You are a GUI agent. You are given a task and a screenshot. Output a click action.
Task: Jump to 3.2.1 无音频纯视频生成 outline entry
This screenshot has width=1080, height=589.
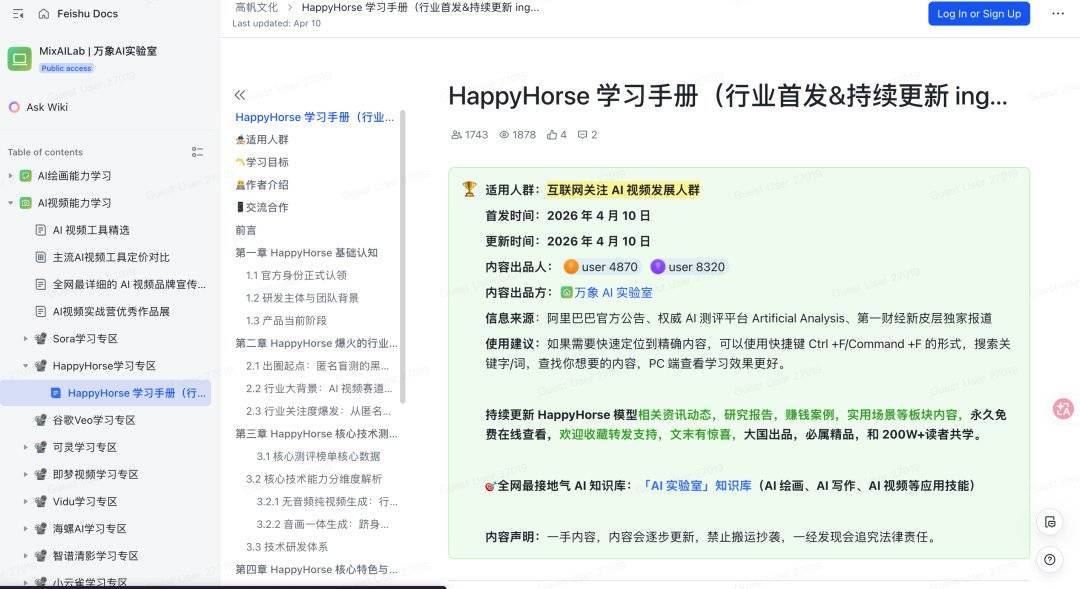click(327, 502)
